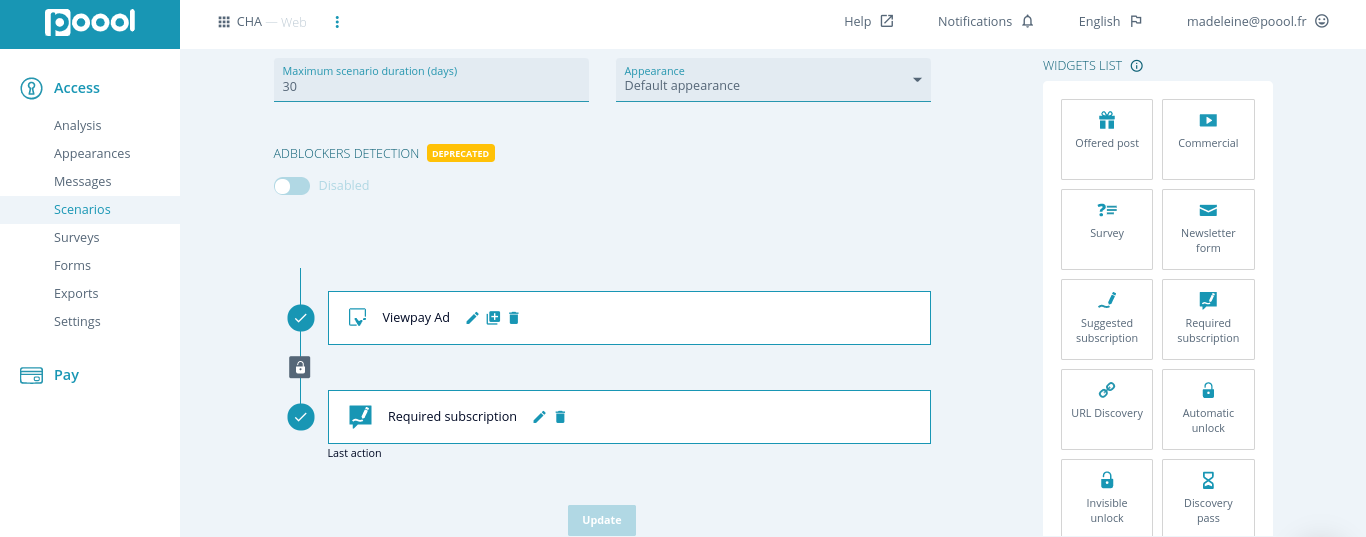Add the URL Discovery widget
This screenshot has height=537, width=1366.
pos(1107,409)
